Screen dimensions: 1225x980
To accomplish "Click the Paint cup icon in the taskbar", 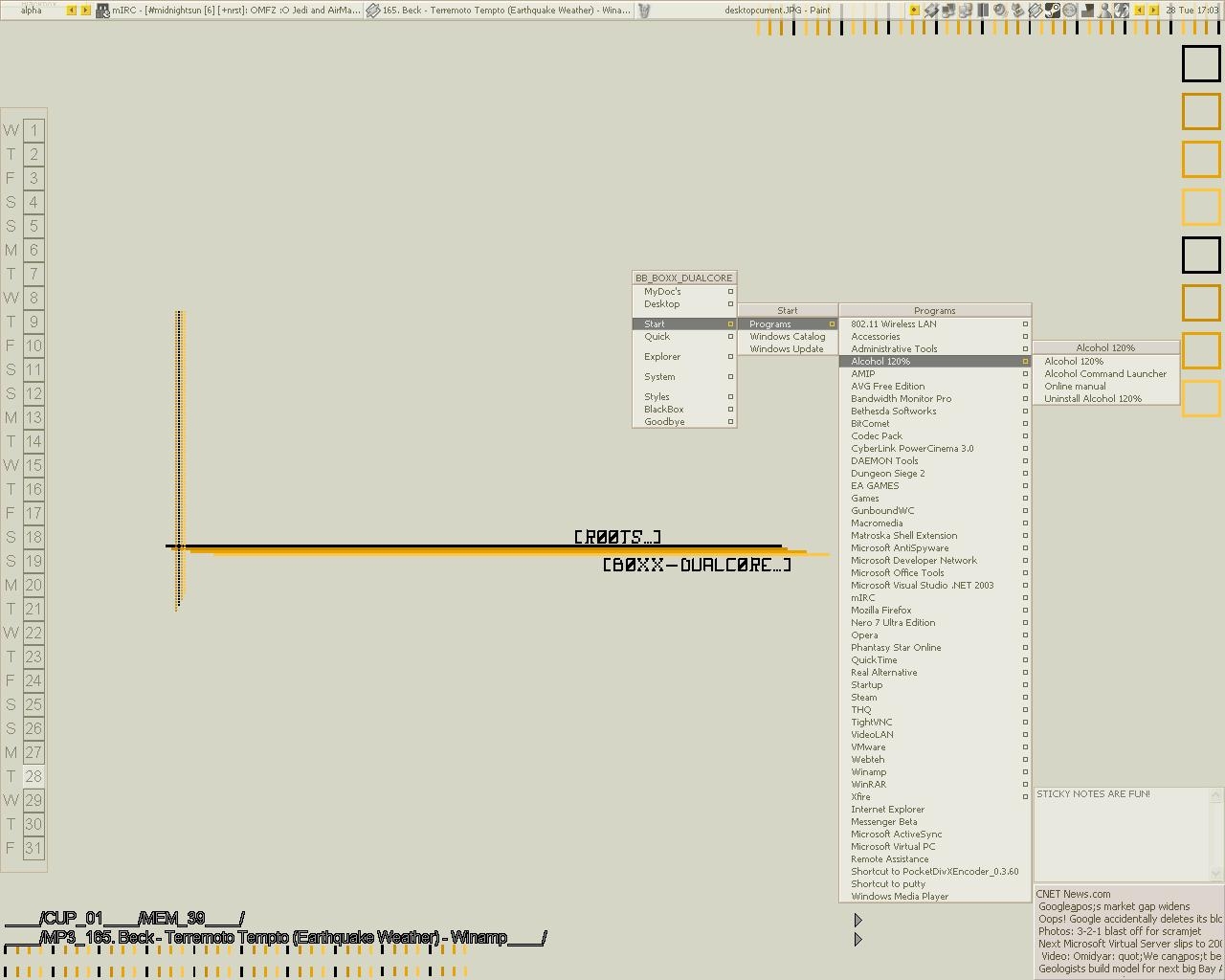I will tap(644, 11).
